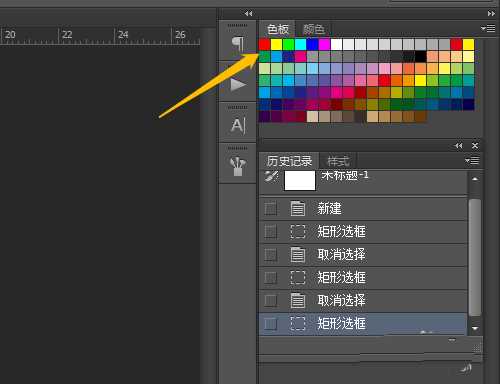The image size is (500, 384).
Task: Select the second 矩形选框 history state
Action: pyautogui.click(x=363, y=278)
